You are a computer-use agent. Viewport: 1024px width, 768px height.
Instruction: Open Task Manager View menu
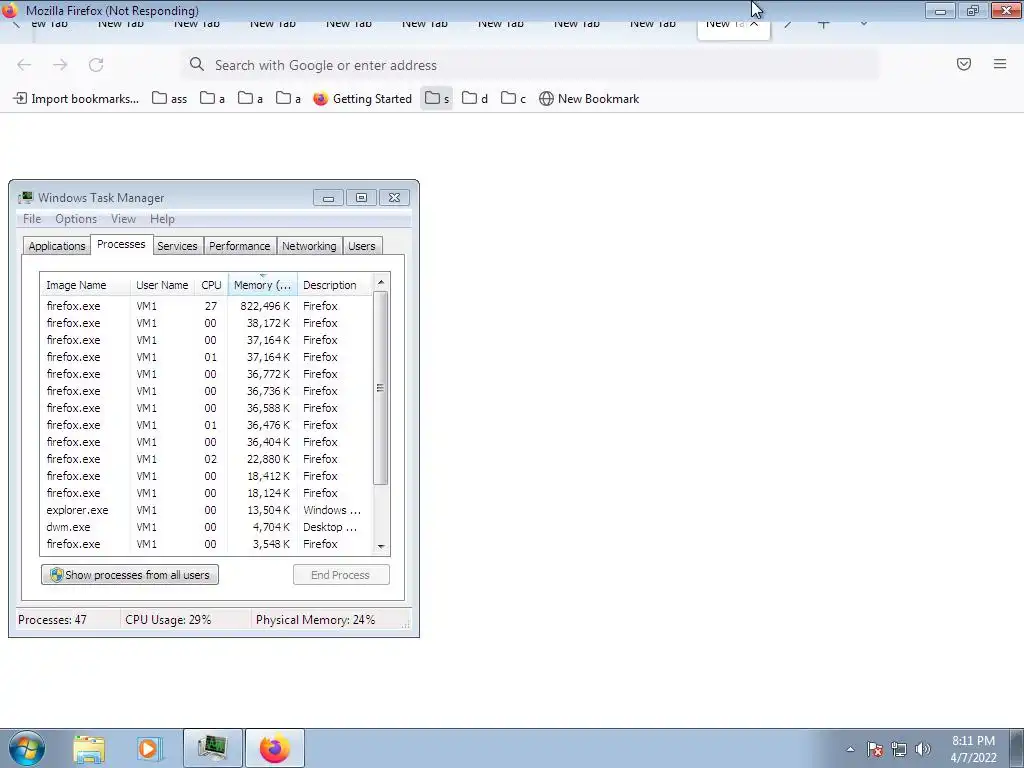[123, 219]
